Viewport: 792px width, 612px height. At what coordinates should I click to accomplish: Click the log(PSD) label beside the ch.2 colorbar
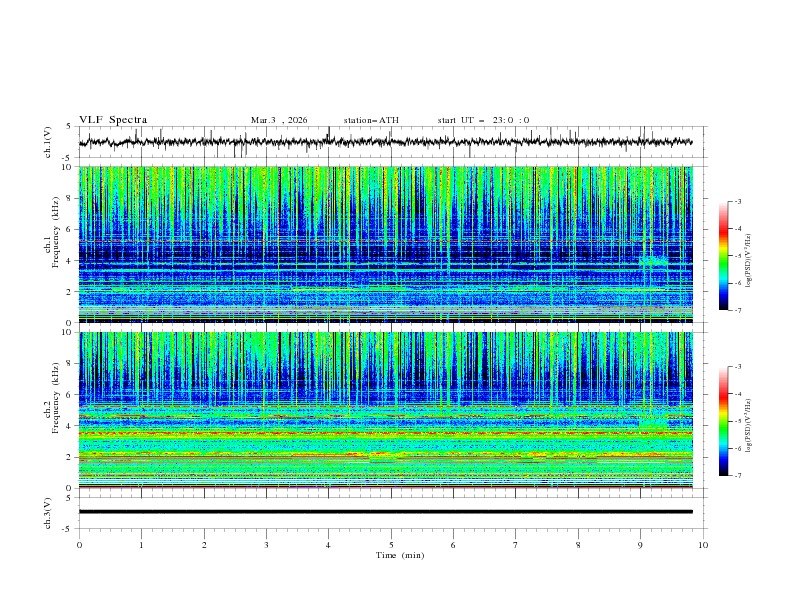pyautogui.click(x=748, y=426)
